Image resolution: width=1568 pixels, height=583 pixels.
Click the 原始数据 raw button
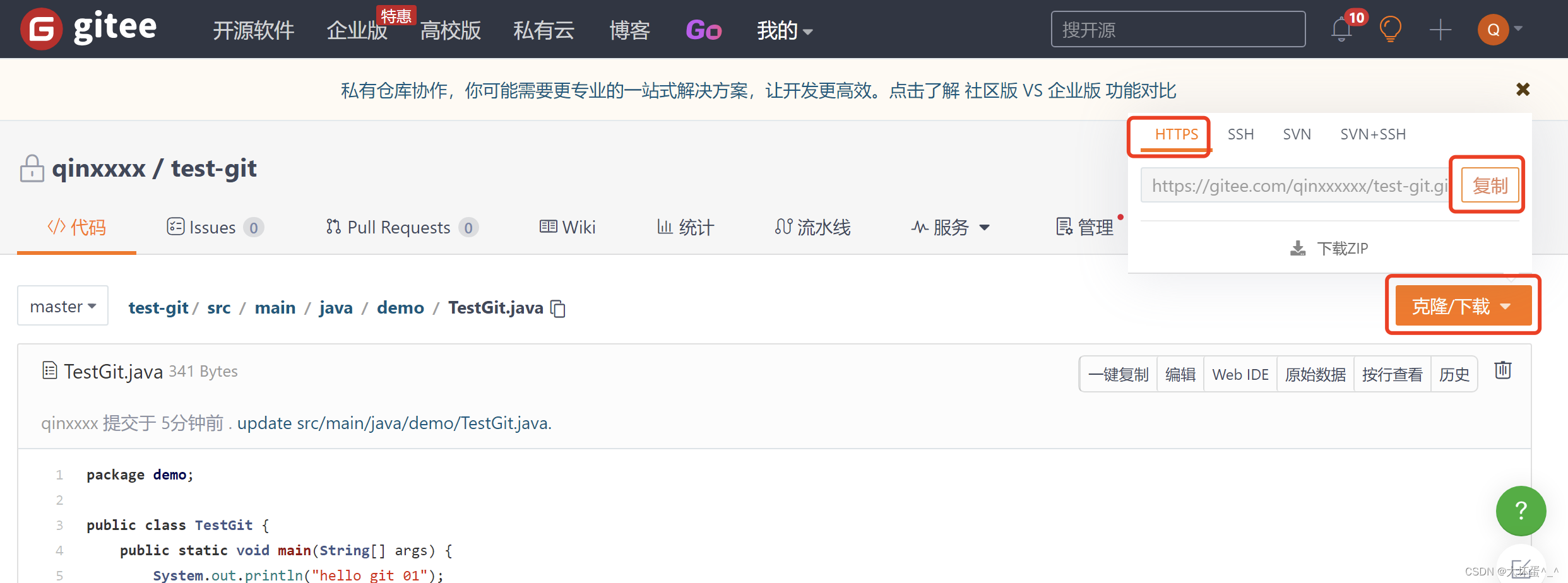(1316, 374)
